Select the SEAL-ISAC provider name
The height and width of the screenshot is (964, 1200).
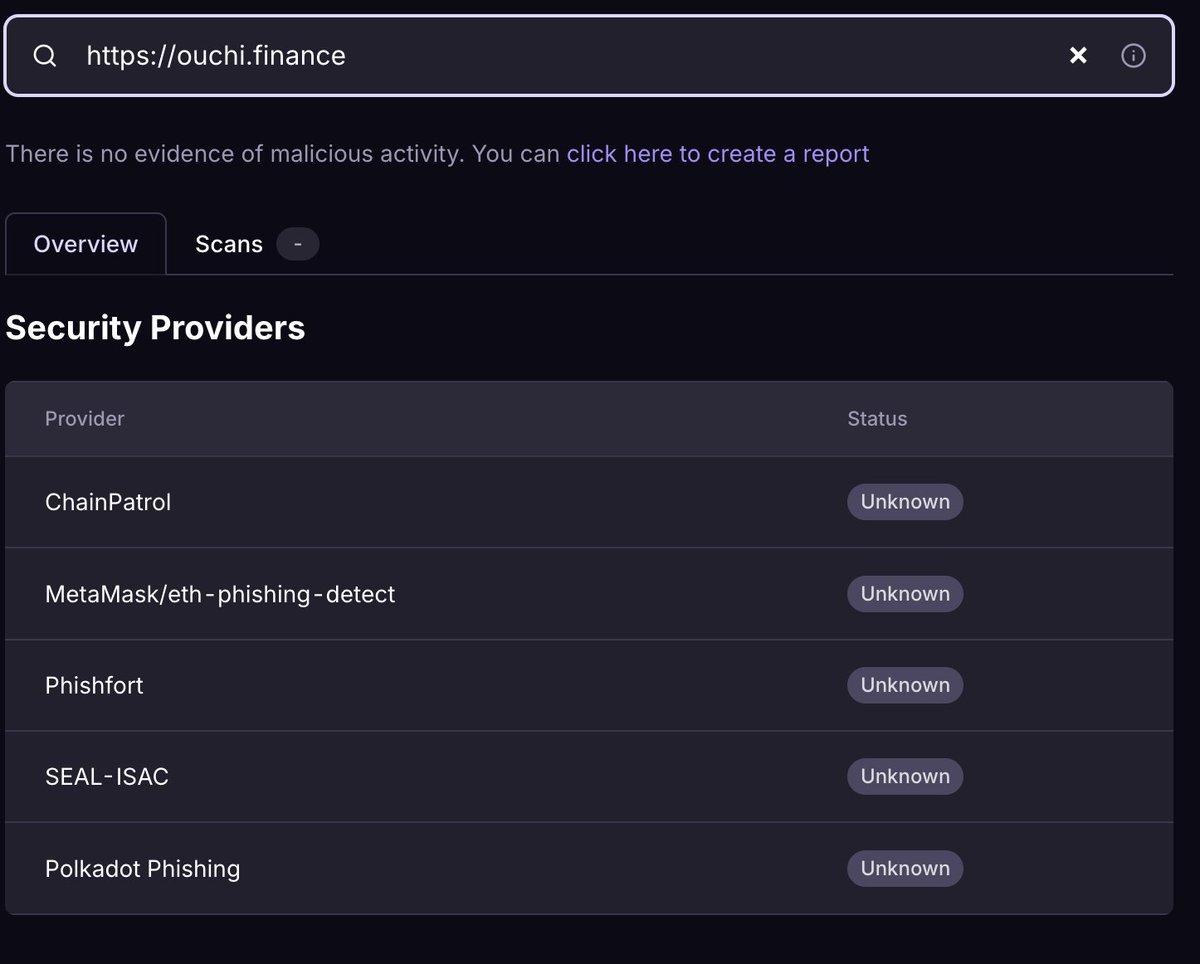(x=107, y=777)
